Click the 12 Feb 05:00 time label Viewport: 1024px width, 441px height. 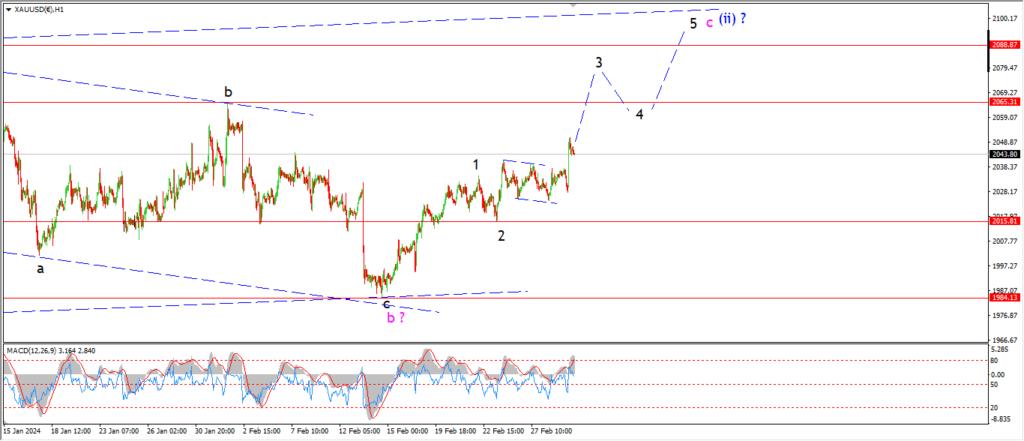[x=360, y=431]
